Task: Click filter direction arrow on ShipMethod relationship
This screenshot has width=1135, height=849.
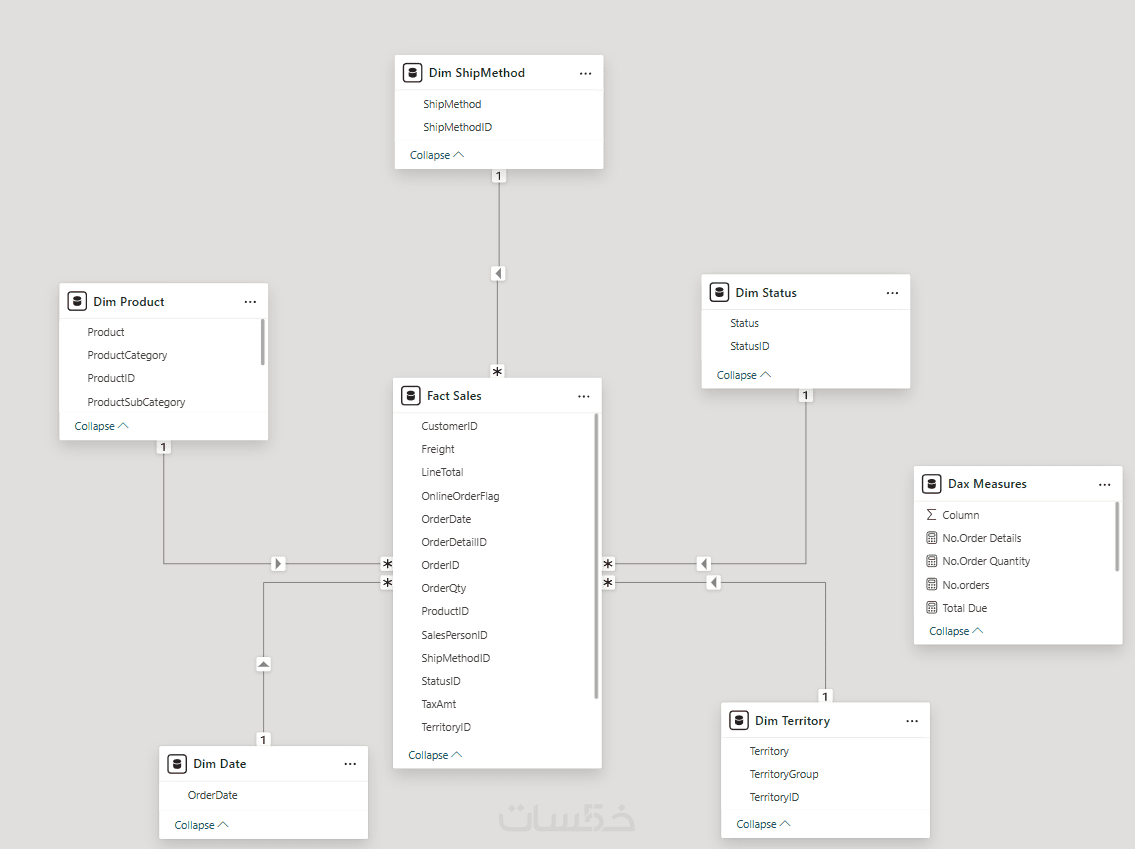Action: click(498, 273)
